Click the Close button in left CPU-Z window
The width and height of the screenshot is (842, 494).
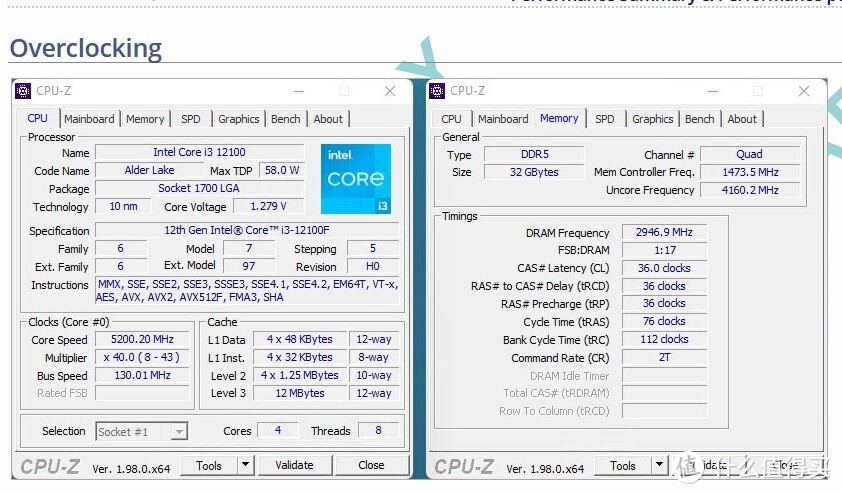click(x=371, y=465)
